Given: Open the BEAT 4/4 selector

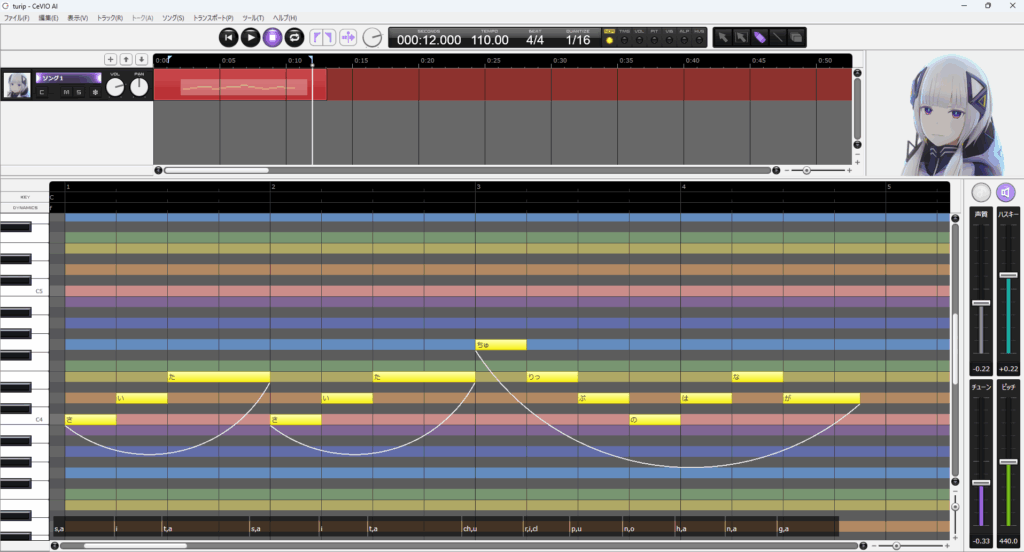Looking at the screenshot, I should [535, 40].
